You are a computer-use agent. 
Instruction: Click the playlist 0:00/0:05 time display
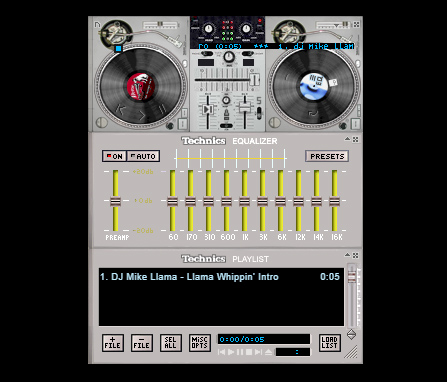[264, 339]
